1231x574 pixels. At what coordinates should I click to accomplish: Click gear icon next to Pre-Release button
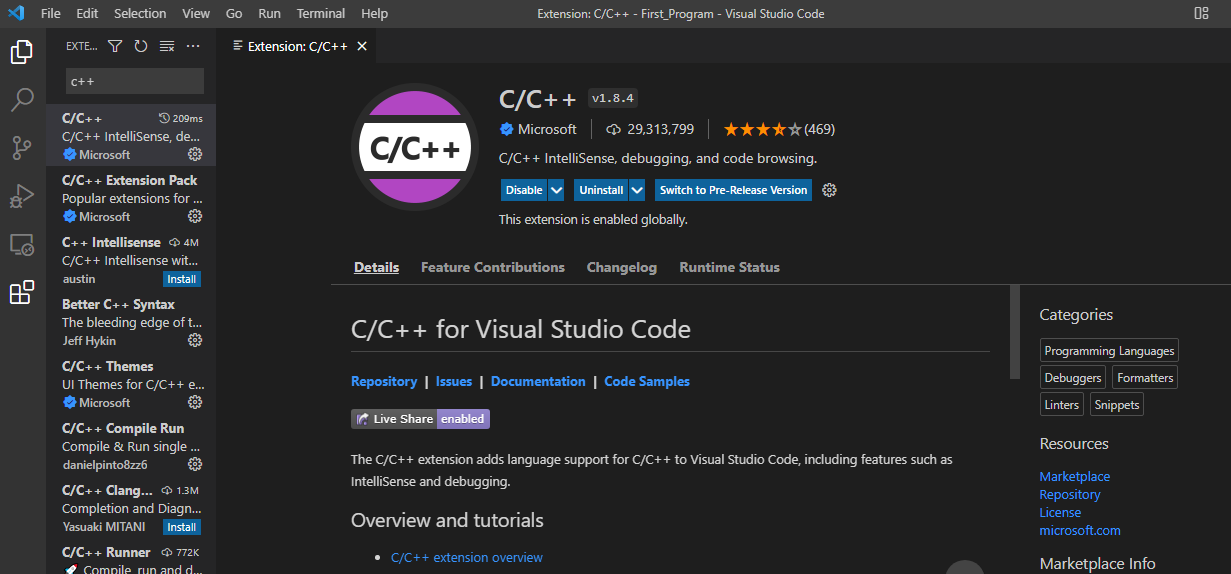tap(829, 190)
